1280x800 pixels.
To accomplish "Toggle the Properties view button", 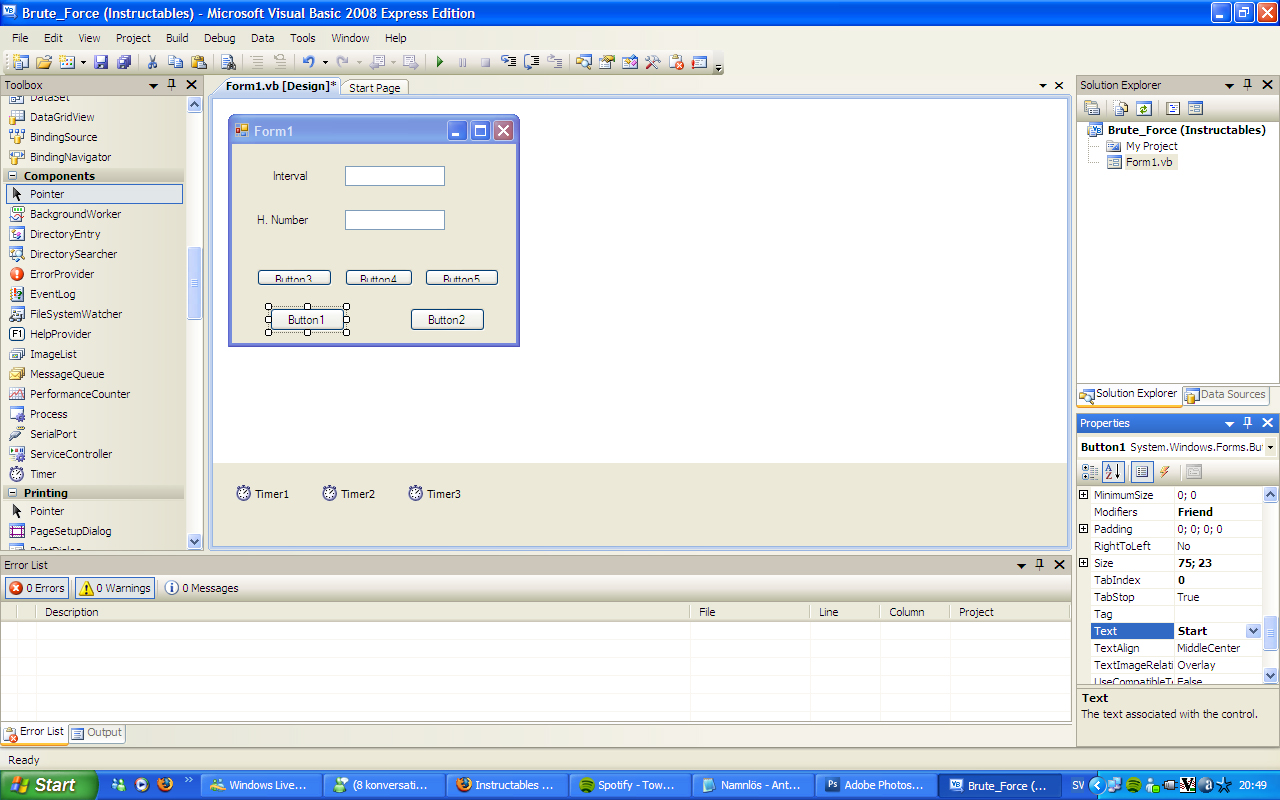I will 1142,472.
